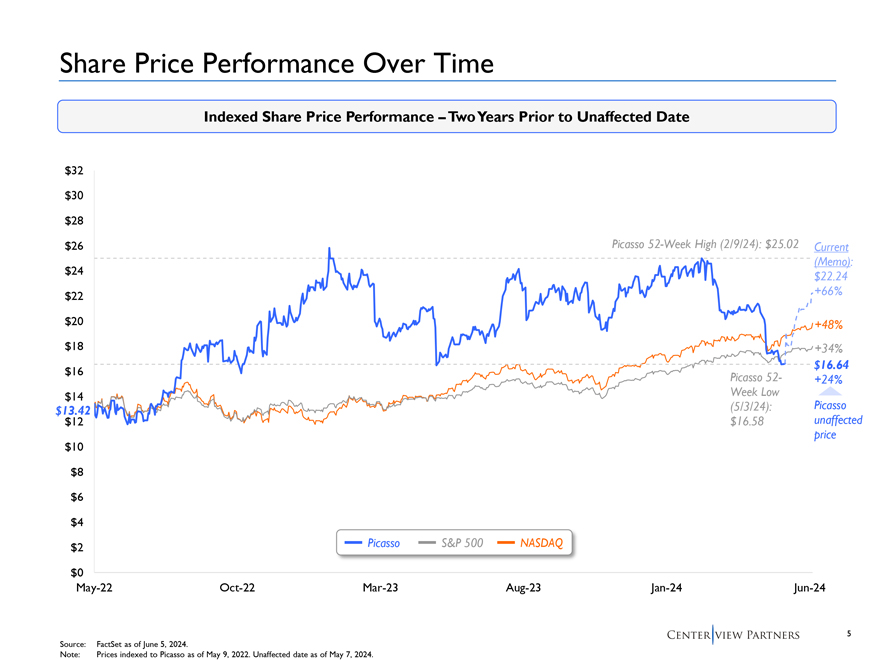Click the Jan-24 x-axis label

pos(666,587)
